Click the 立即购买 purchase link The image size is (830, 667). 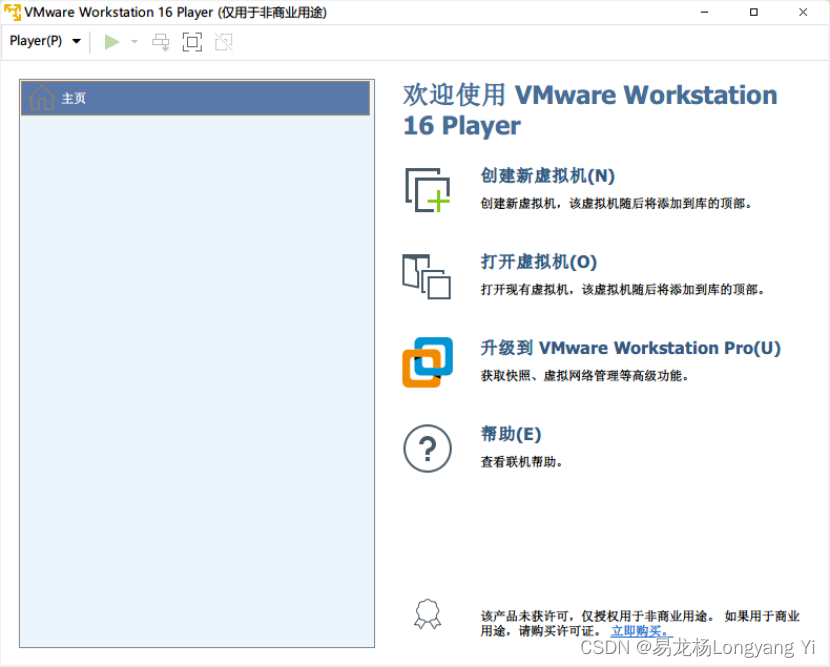(642, 631)
